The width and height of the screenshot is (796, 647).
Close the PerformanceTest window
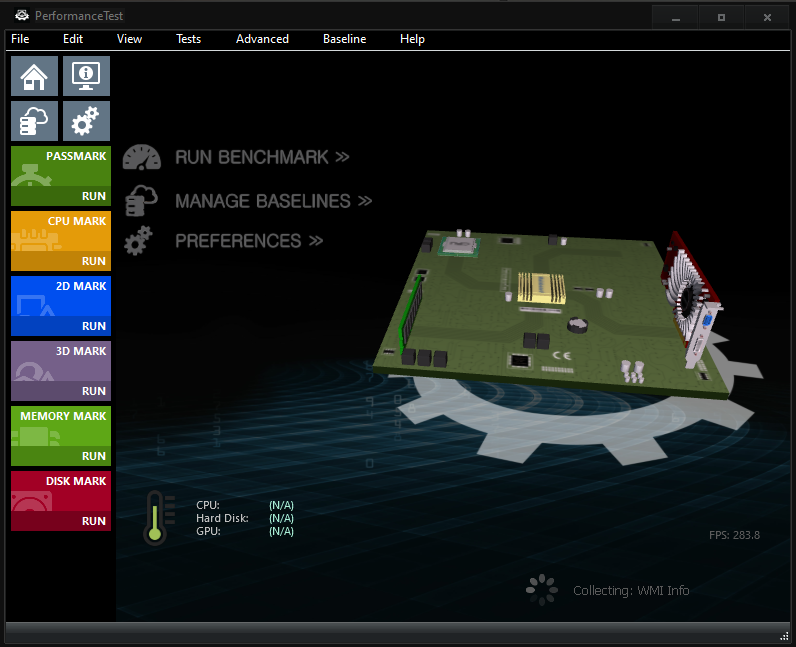[767, 17]
